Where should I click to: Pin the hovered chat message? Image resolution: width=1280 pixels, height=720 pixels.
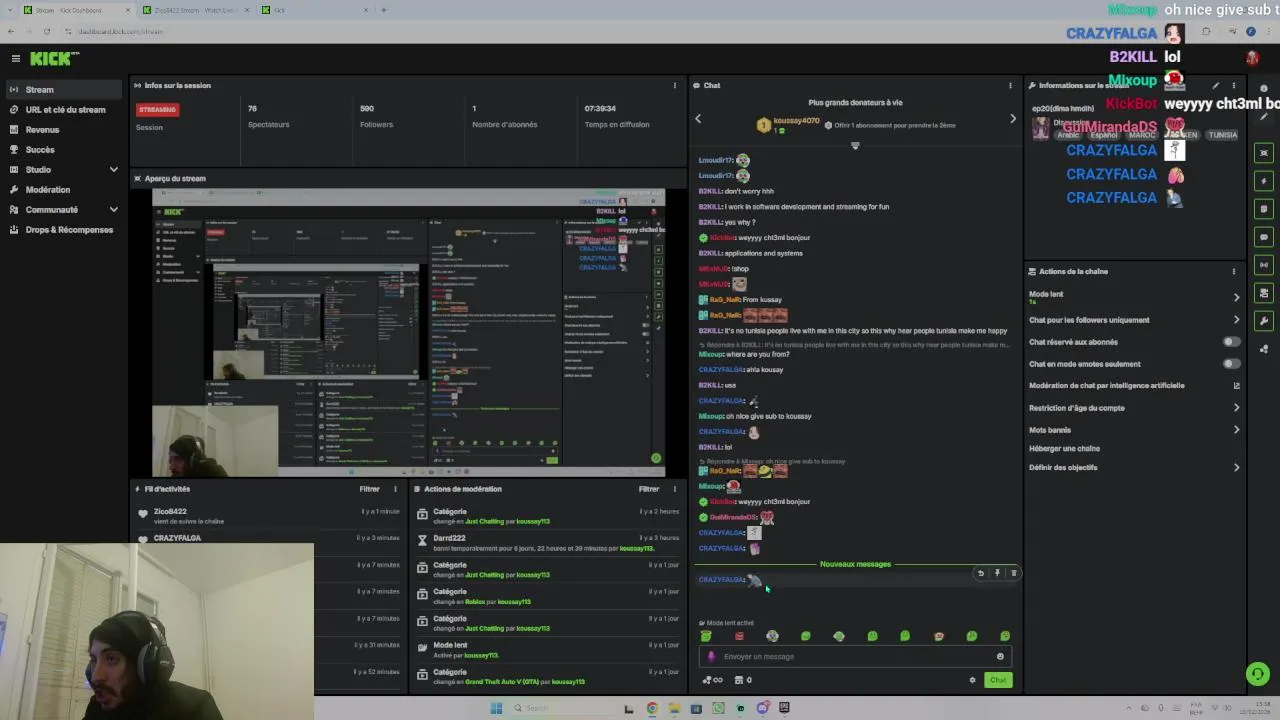click(x=997, y=573)
